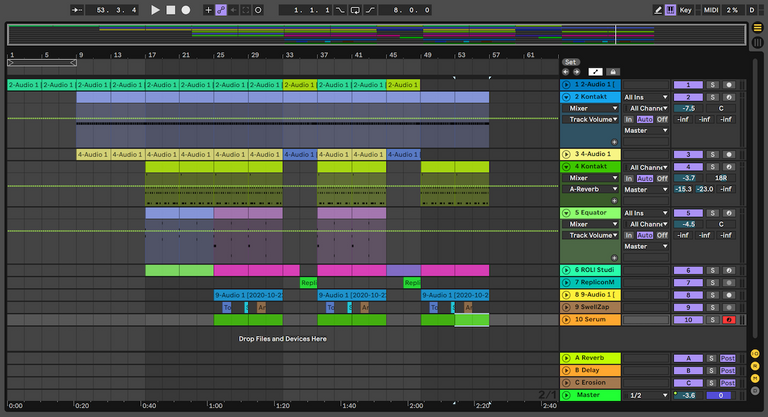This screenshot has width=768, height=417.
Task: Click the CPU load meter 2 %
Action: pyautogui.click(x=732, y=10)
